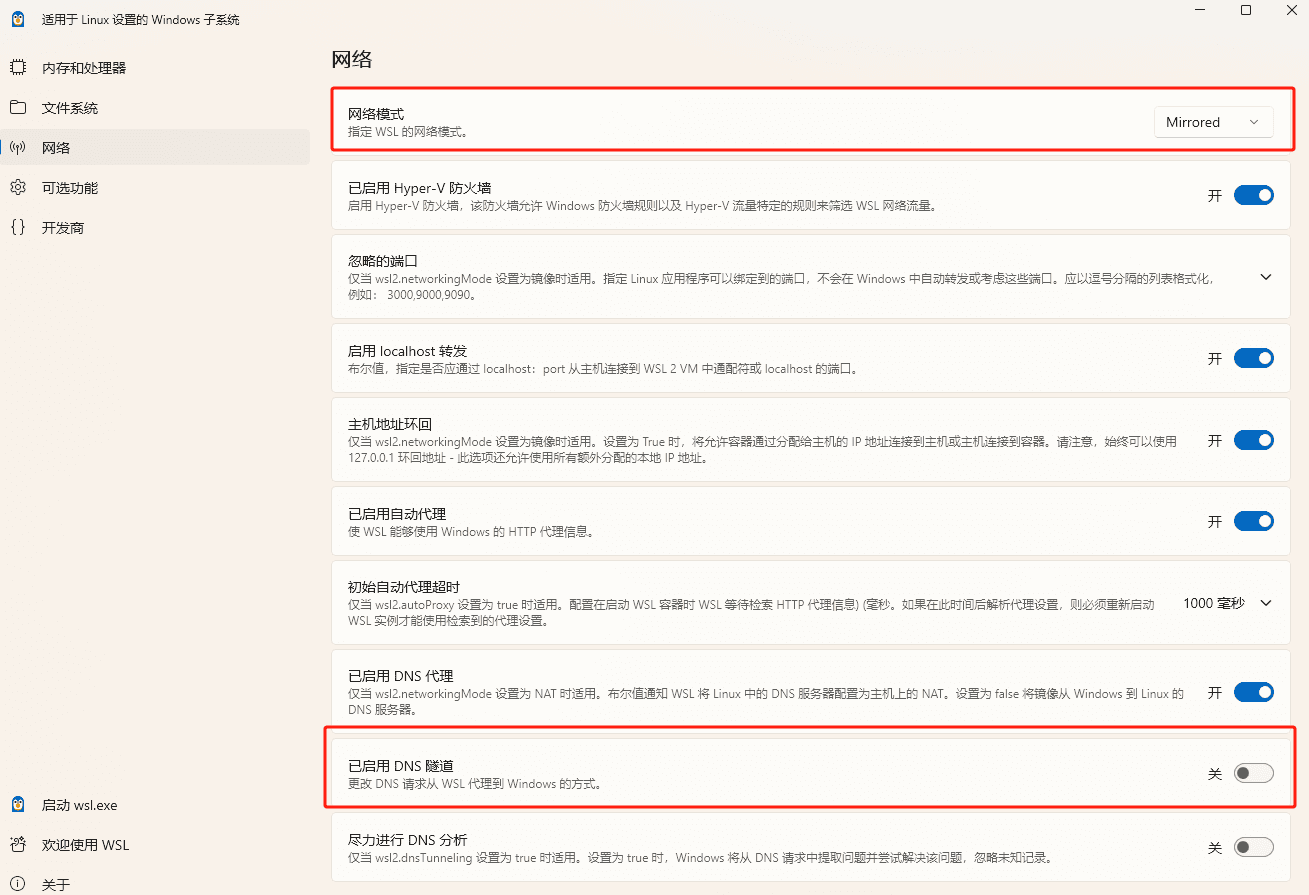Click the info icon beside 关于

17,885
